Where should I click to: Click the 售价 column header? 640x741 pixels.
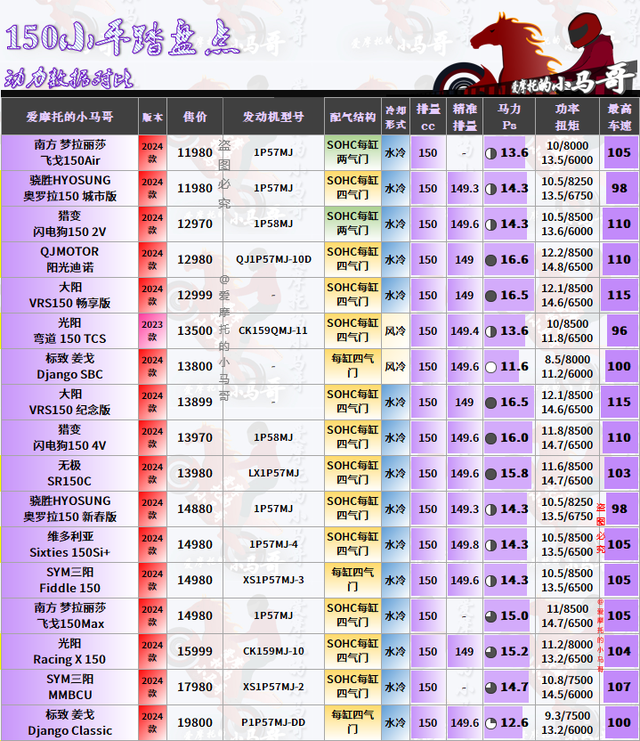tap(195, 117)
